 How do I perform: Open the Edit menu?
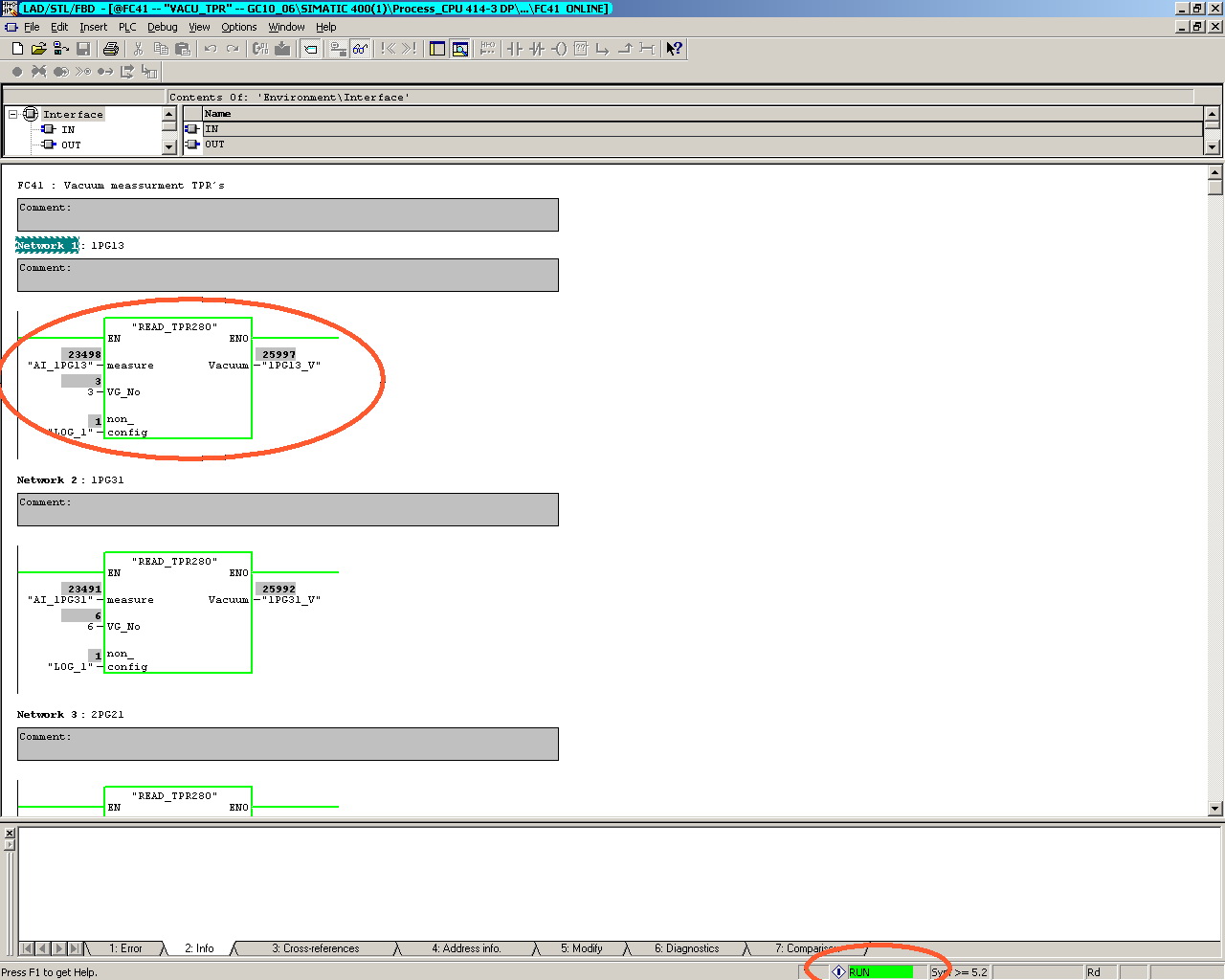click(x=59, y=27)
